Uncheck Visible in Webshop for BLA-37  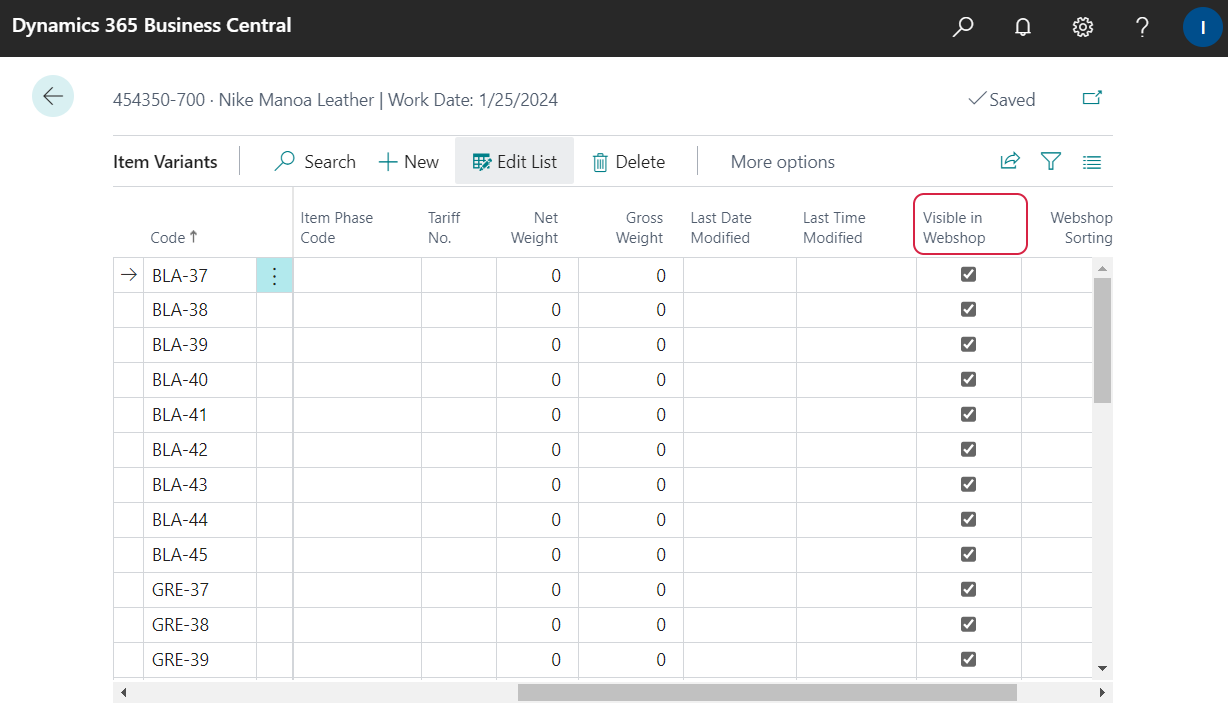pos(968,275)
